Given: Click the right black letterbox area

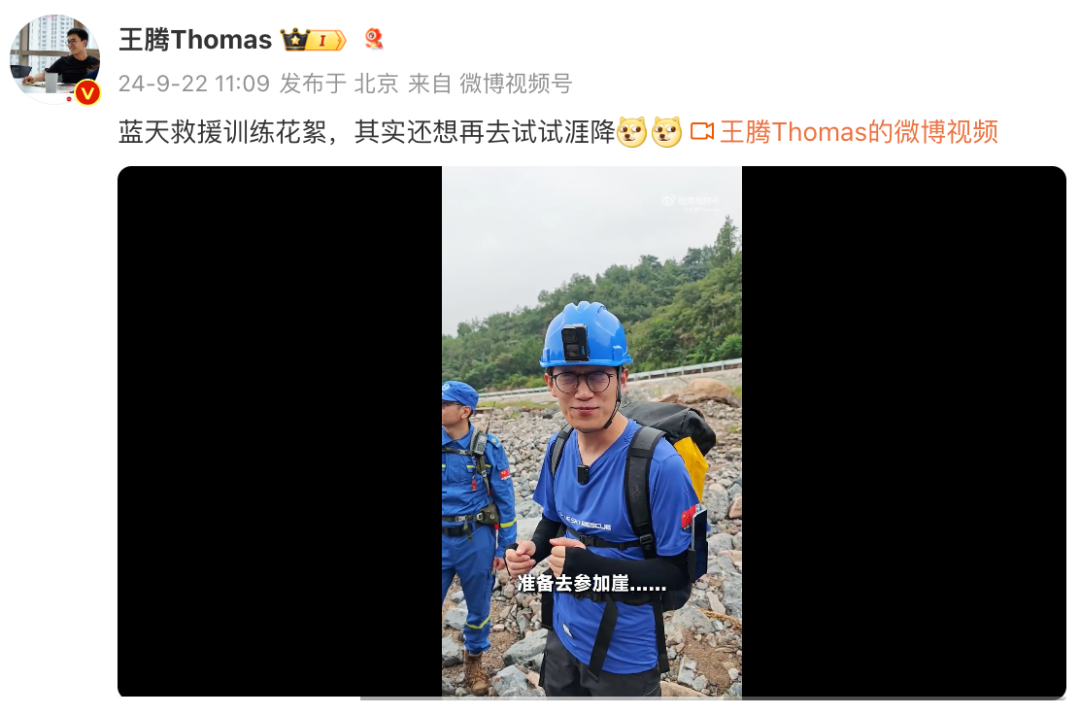Looking at the screenshot, I should click(904, 432).
